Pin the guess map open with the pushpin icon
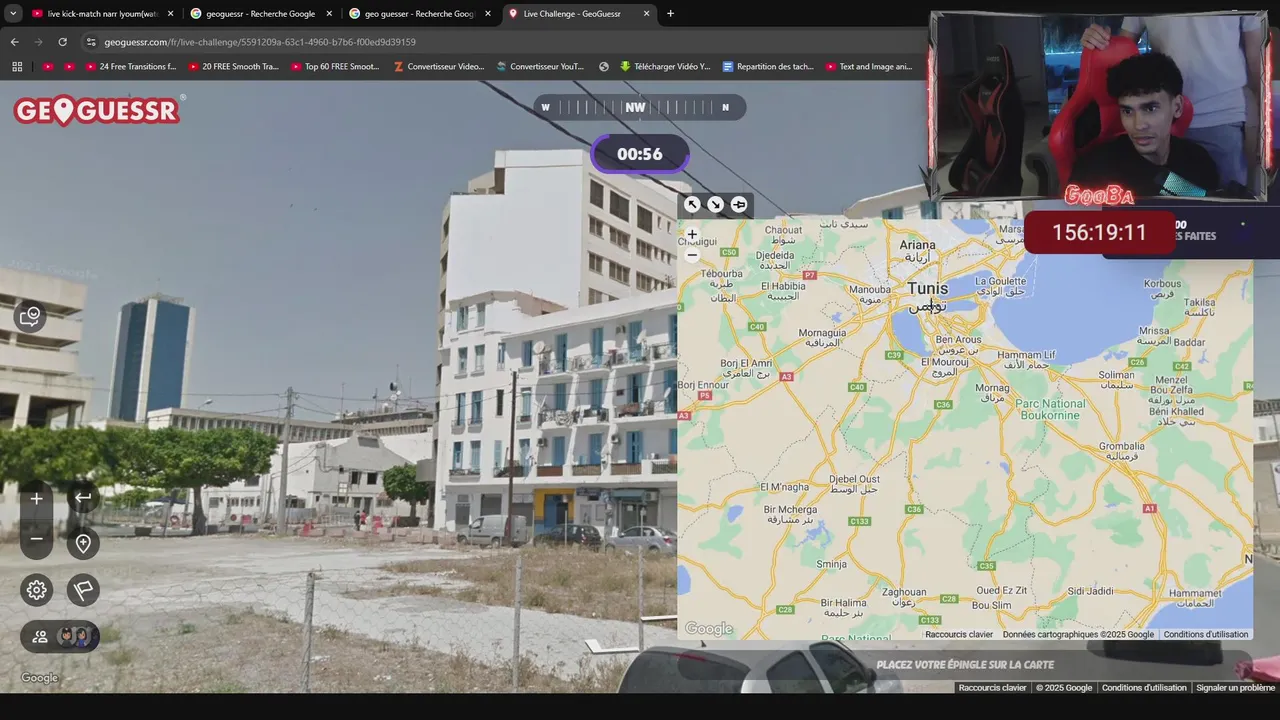The width and height of the screenshot is (1280, 720). pos(739,204)
